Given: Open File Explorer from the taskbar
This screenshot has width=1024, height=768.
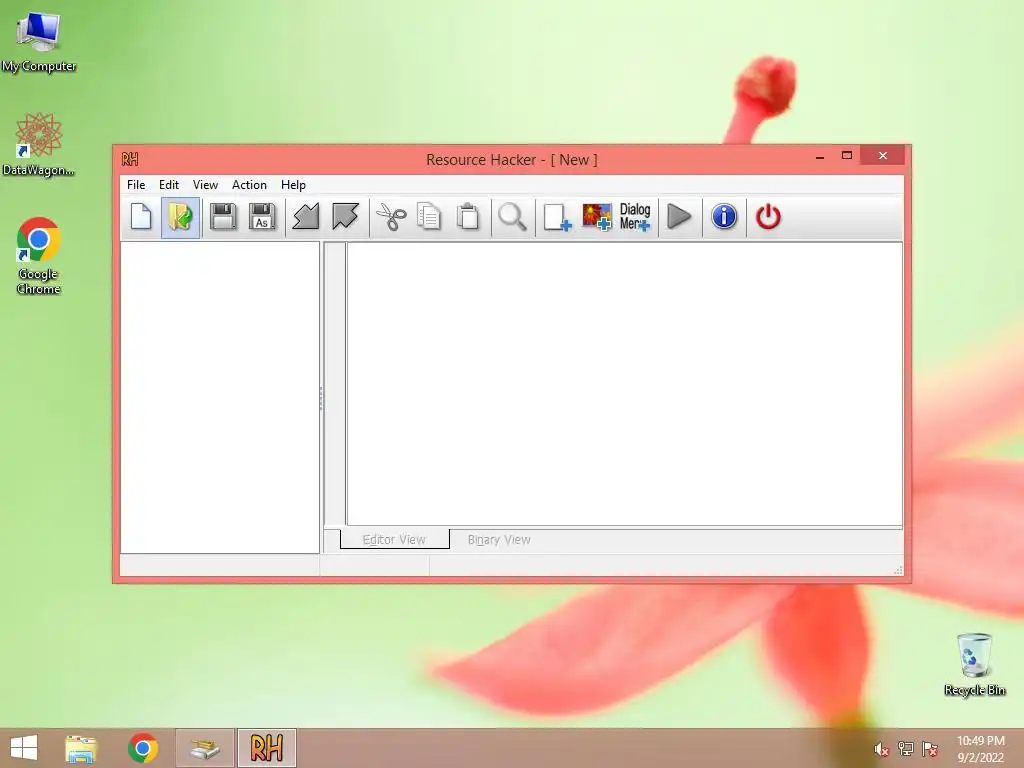Looking at the screenshot, I should pos(80,748).
